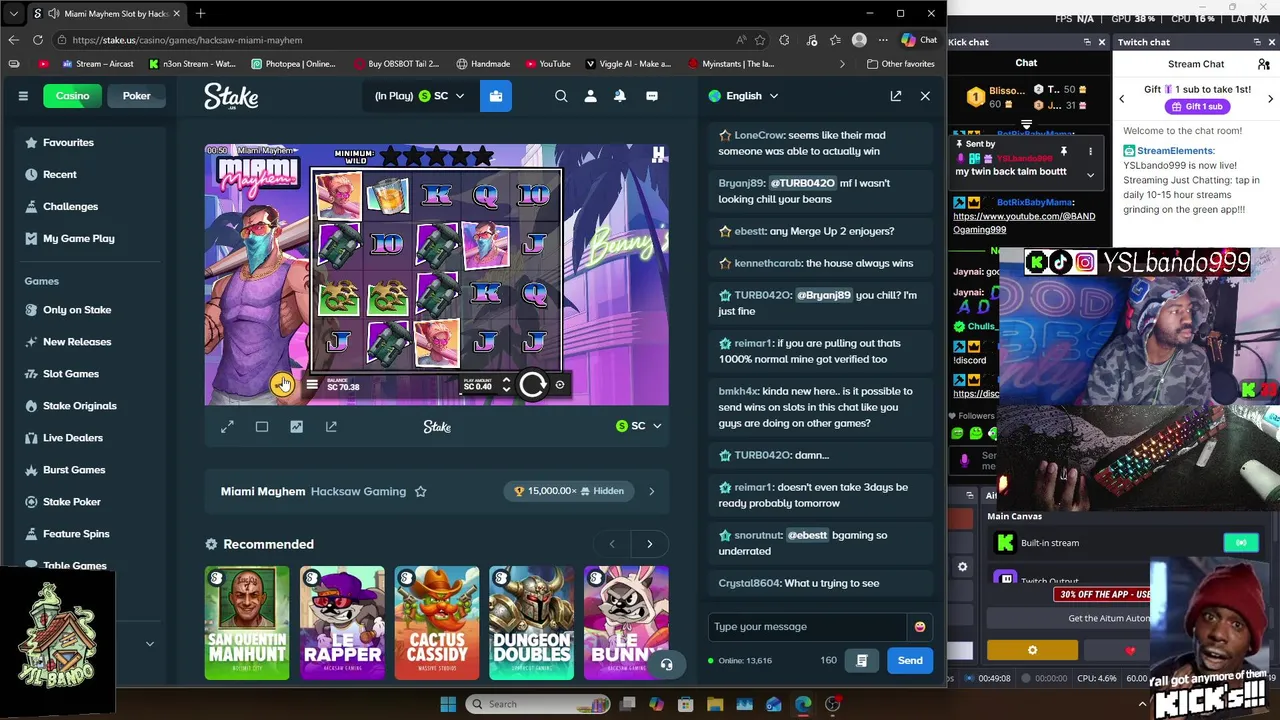Open the emoji picker in chat
This screenshot has height=720, width=1280.
[x=919, y=627]
